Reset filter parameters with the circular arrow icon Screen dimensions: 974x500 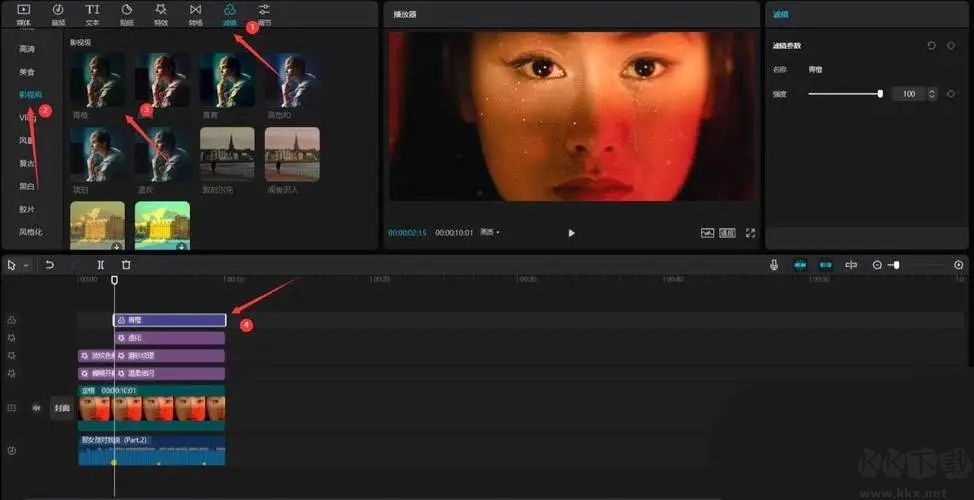pos(931,45)
